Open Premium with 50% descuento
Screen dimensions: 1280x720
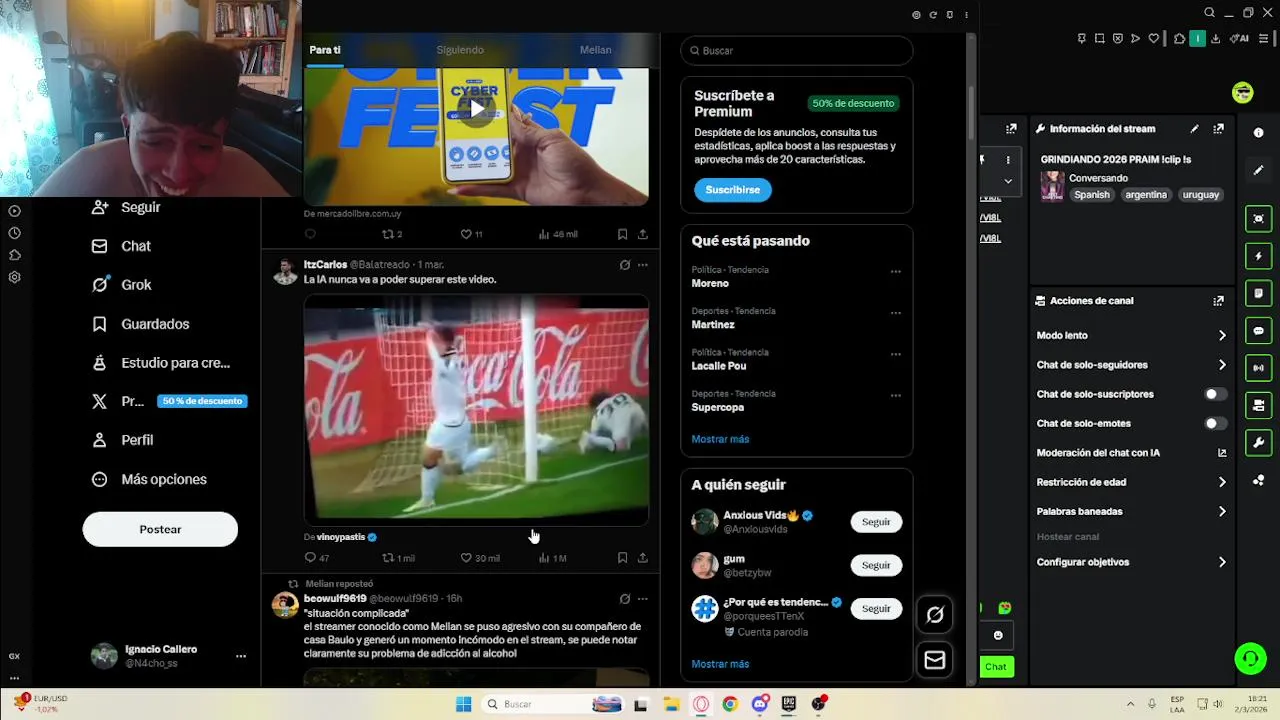pos(168,401)
